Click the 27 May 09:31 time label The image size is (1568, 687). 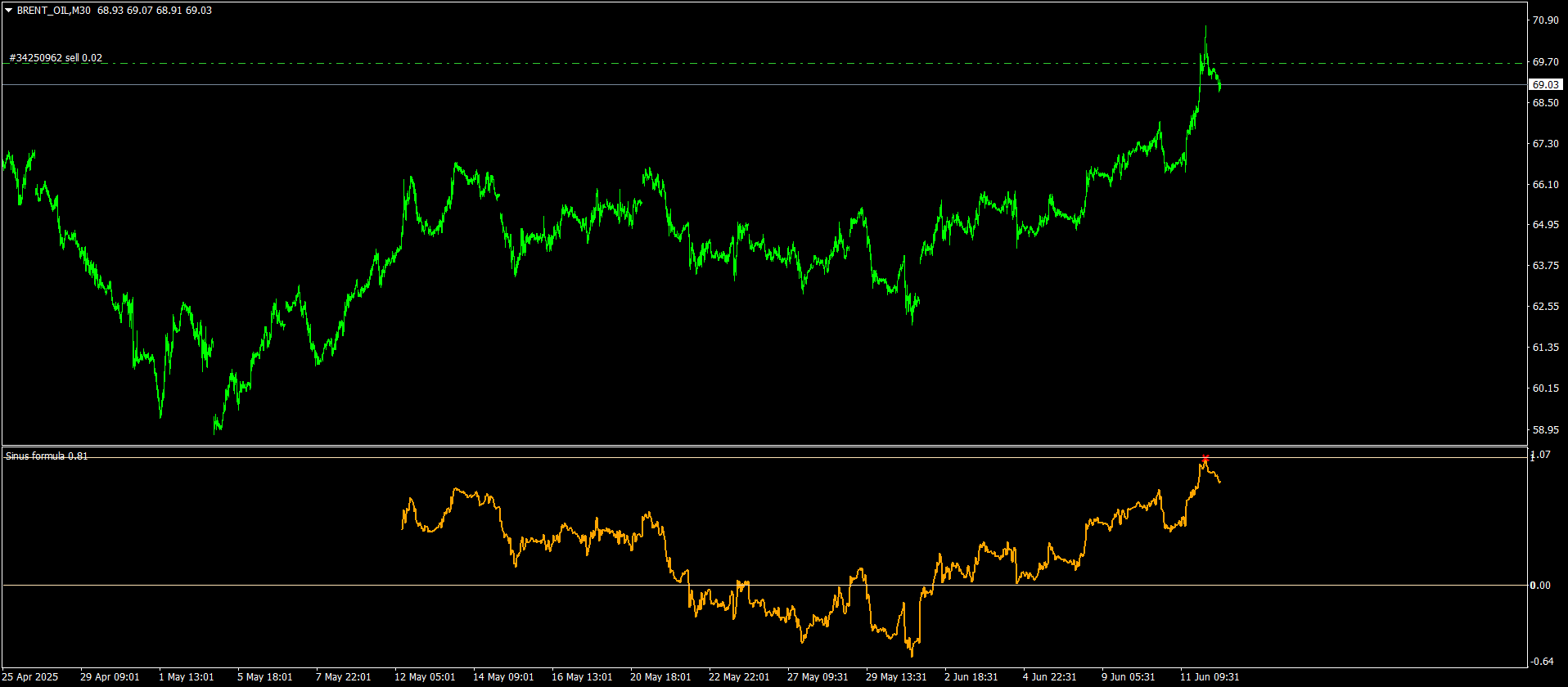click(818, 677)
